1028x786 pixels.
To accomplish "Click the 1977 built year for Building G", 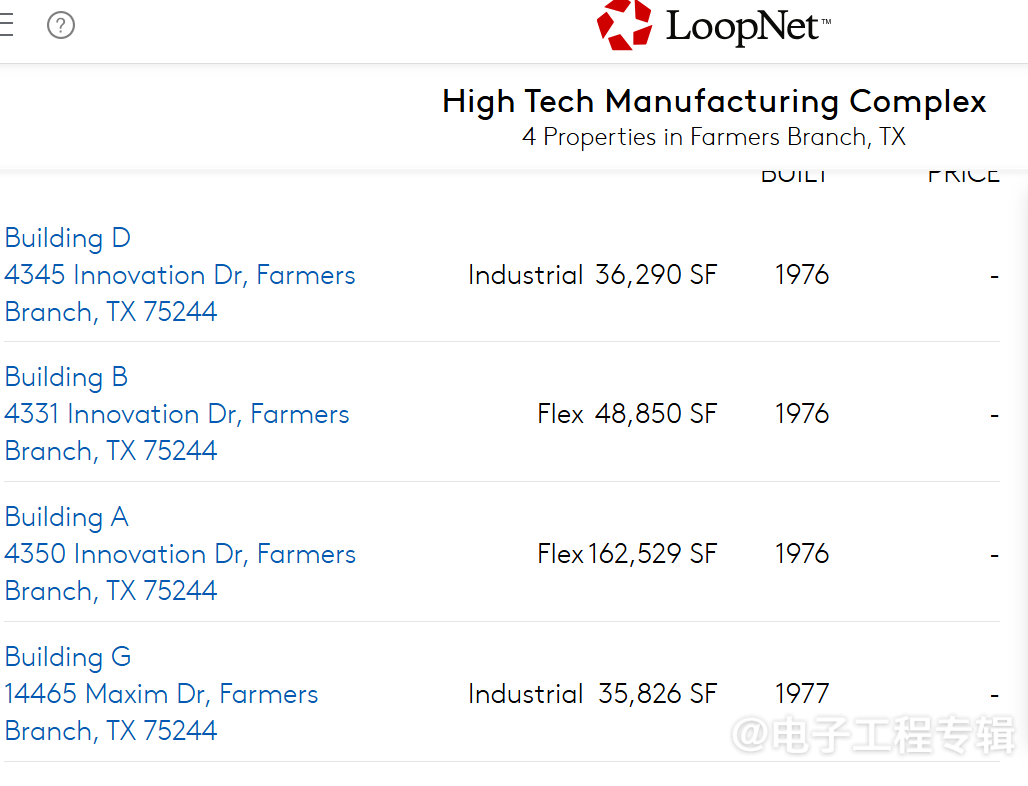I will [802, 694].
